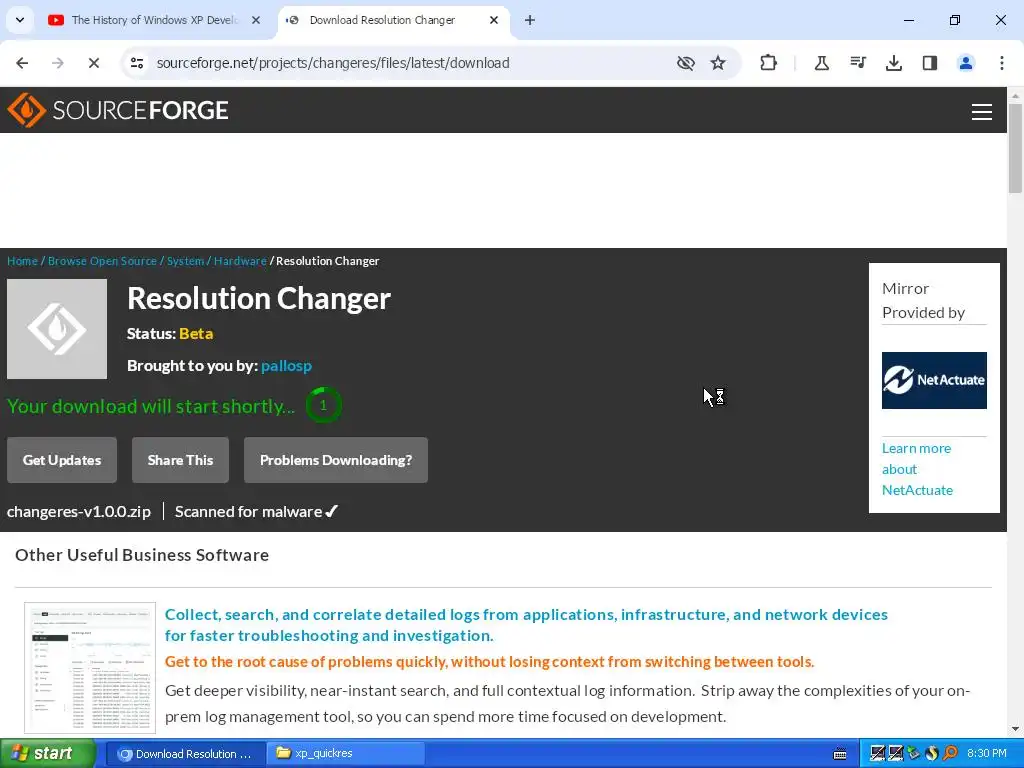
Task: Click the Safely Remove Hardware tray icon
Action: (914, 754)
